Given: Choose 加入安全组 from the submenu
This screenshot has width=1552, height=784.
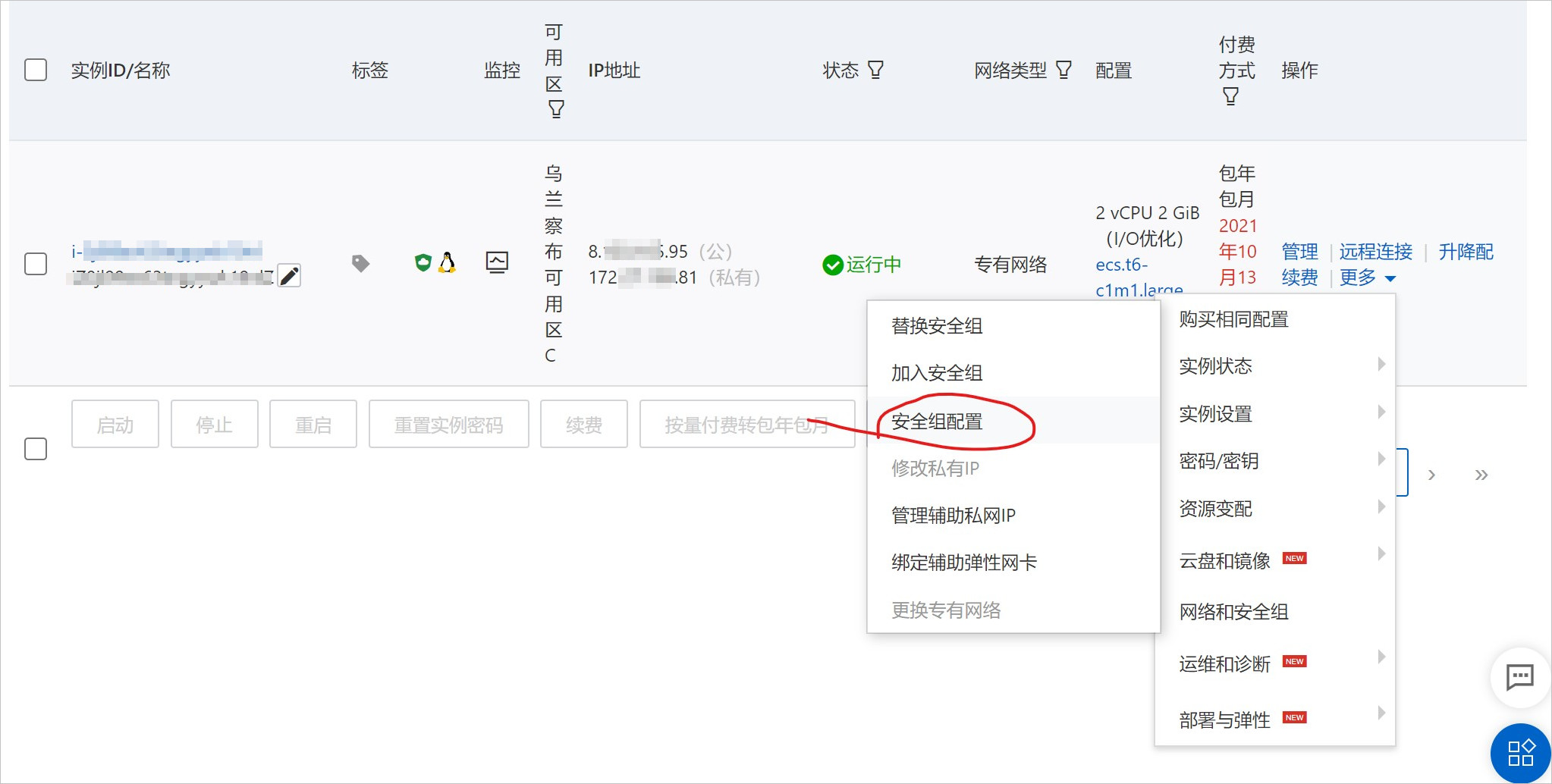Looking at the screenshot, I should click(1013, 373).
